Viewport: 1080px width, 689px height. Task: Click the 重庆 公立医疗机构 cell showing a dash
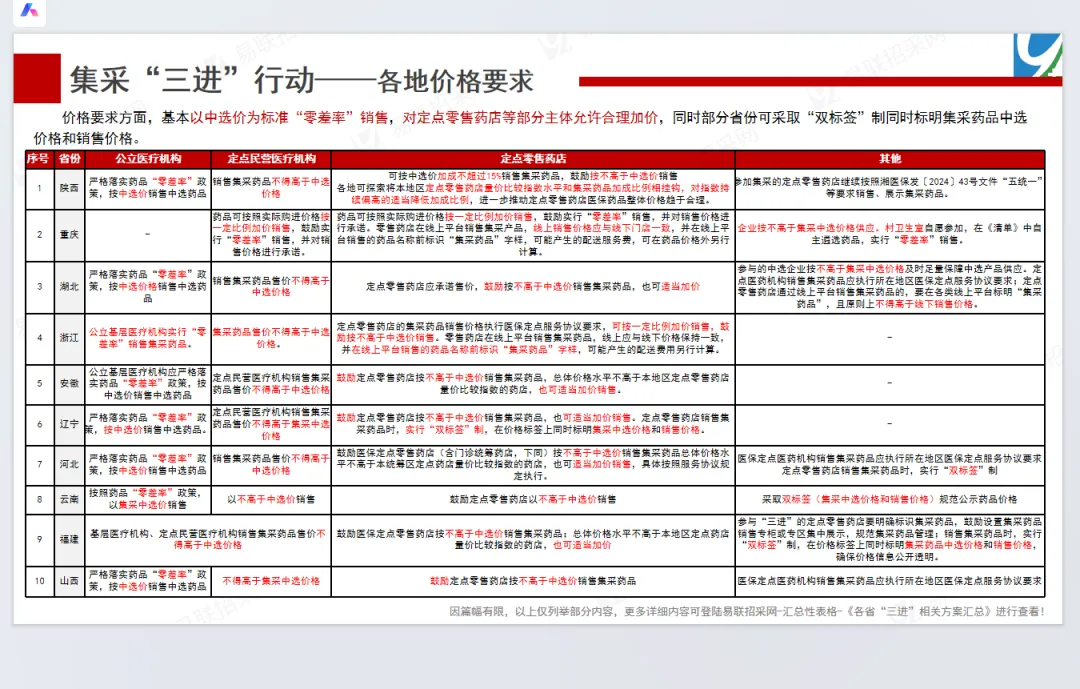click(x=148, y=235)
